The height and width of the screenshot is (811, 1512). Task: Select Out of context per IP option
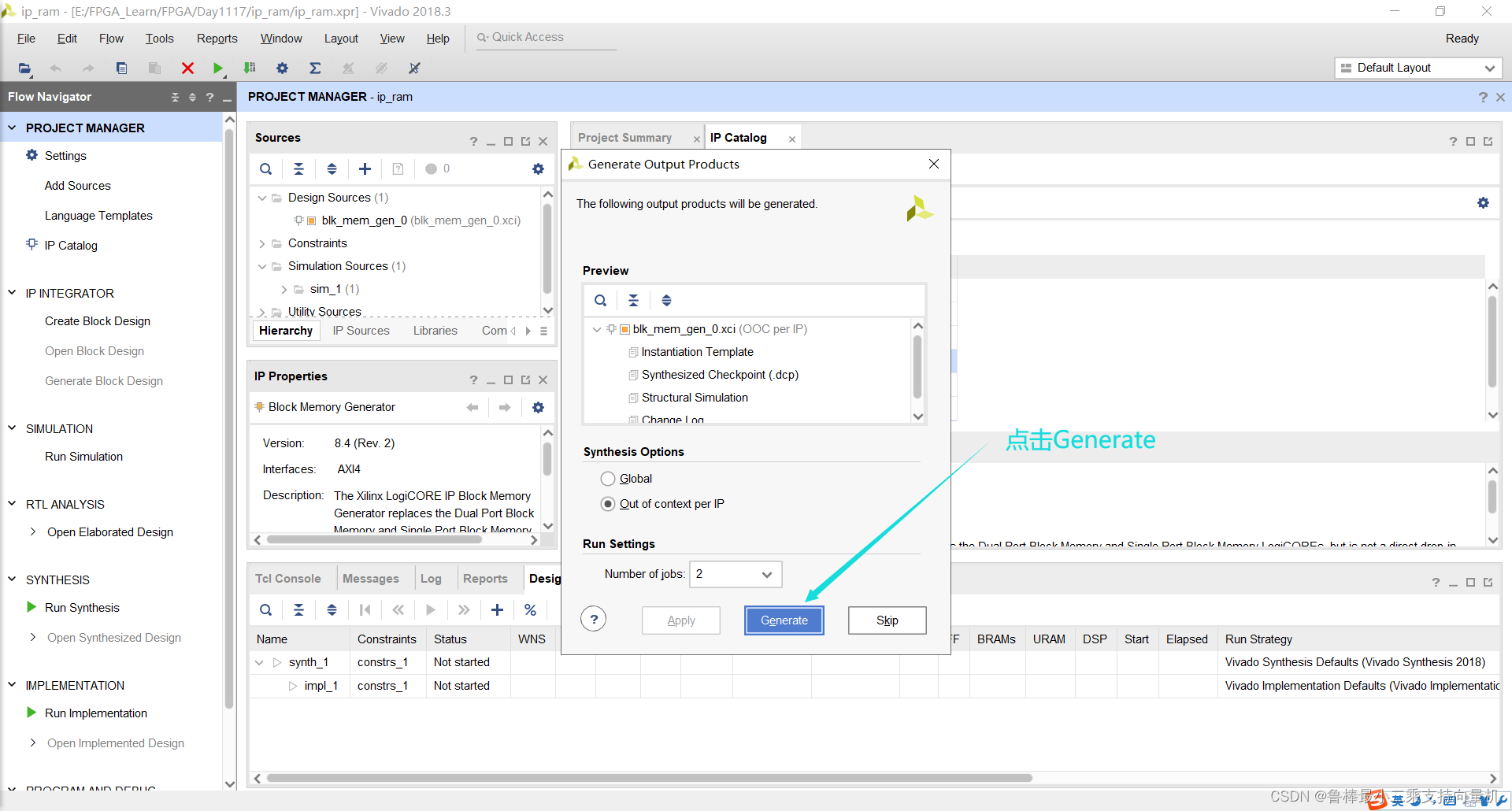(x=608, y=504)
